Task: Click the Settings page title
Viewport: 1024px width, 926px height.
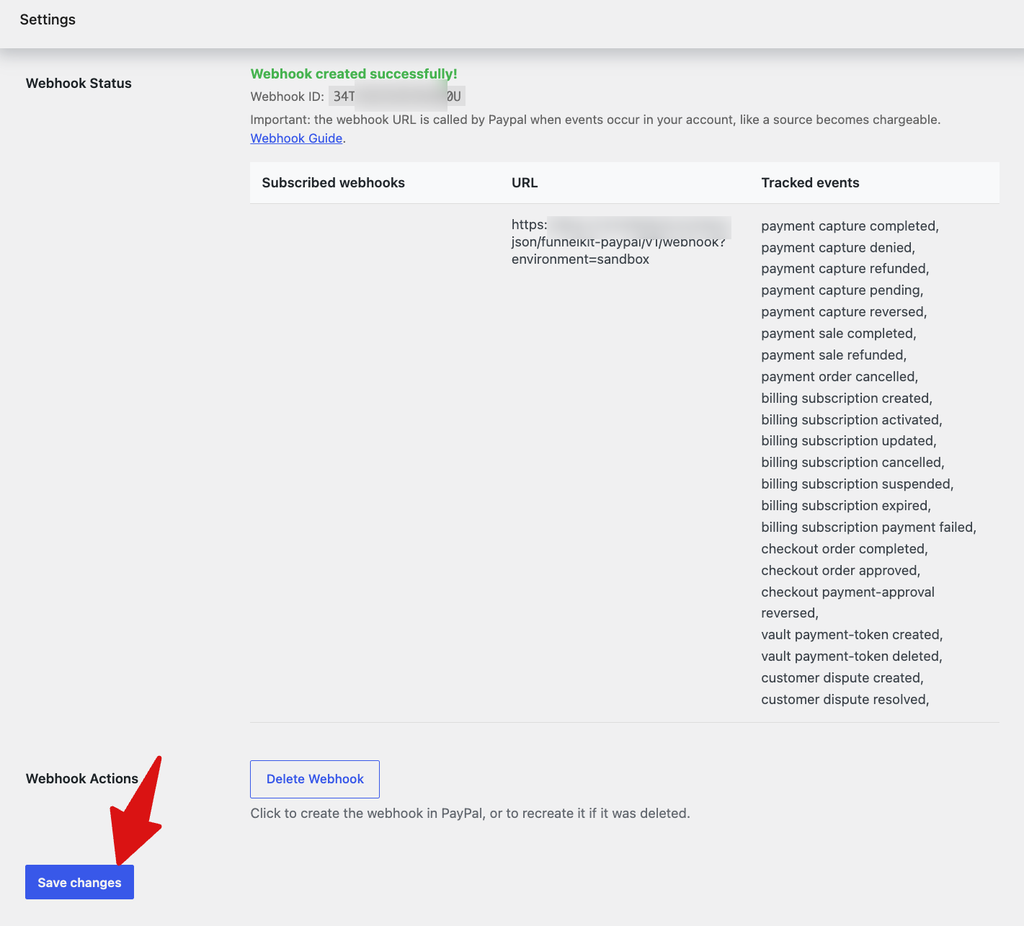Action: tap(48, 20)
